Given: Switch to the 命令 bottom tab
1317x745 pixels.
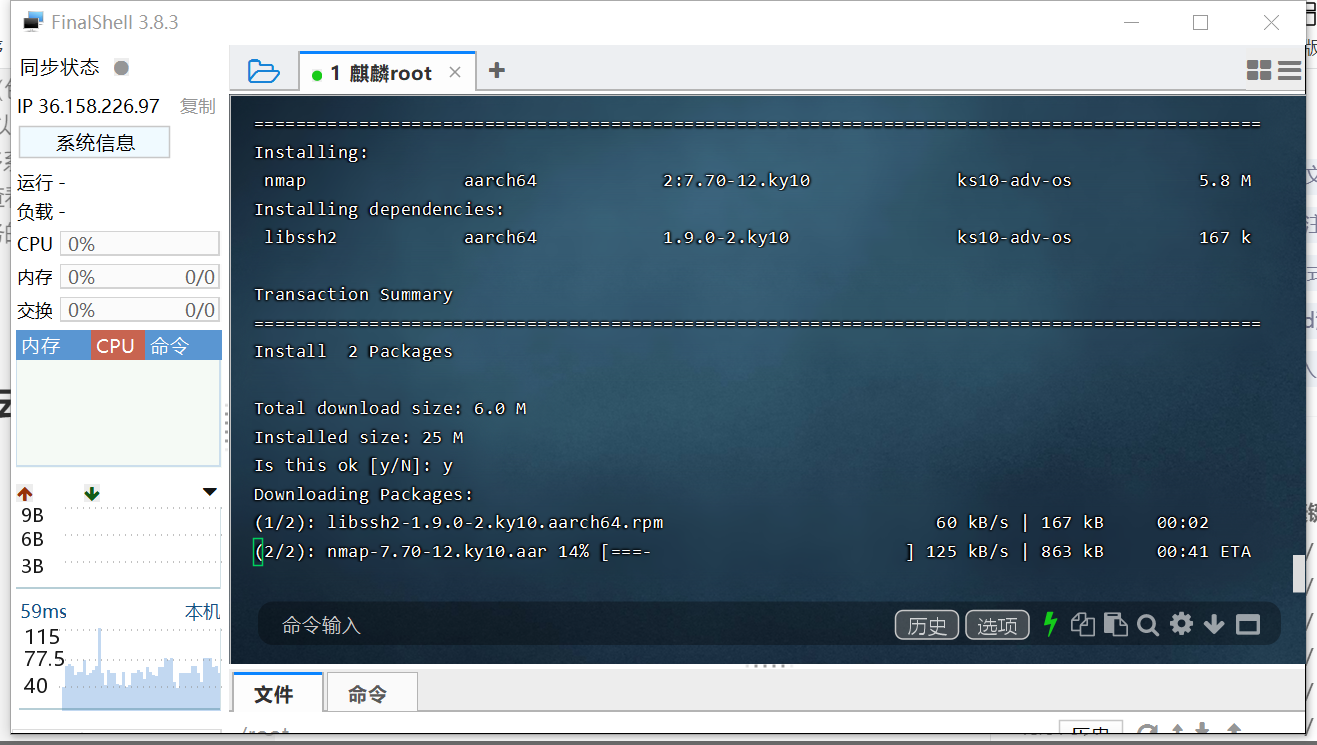Looking at the screenshot, I should pos(370,693).
